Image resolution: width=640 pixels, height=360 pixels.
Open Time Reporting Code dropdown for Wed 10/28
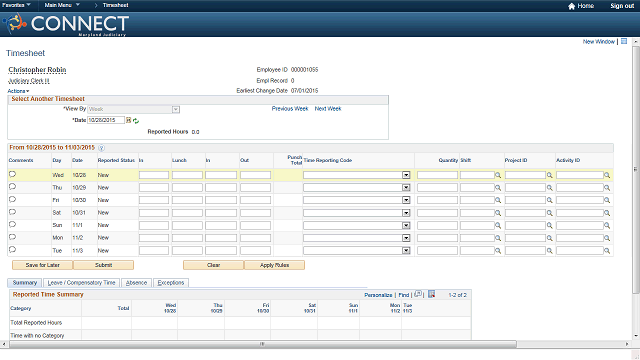[x=406, y=175]
